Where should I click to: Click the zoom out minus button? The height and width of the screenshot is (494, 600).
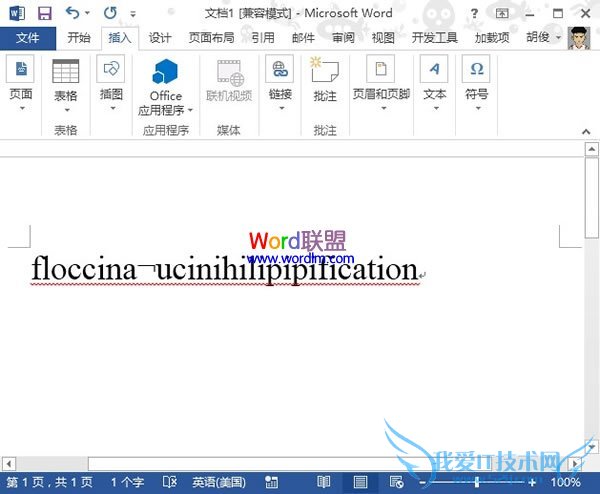pos(422,483)
